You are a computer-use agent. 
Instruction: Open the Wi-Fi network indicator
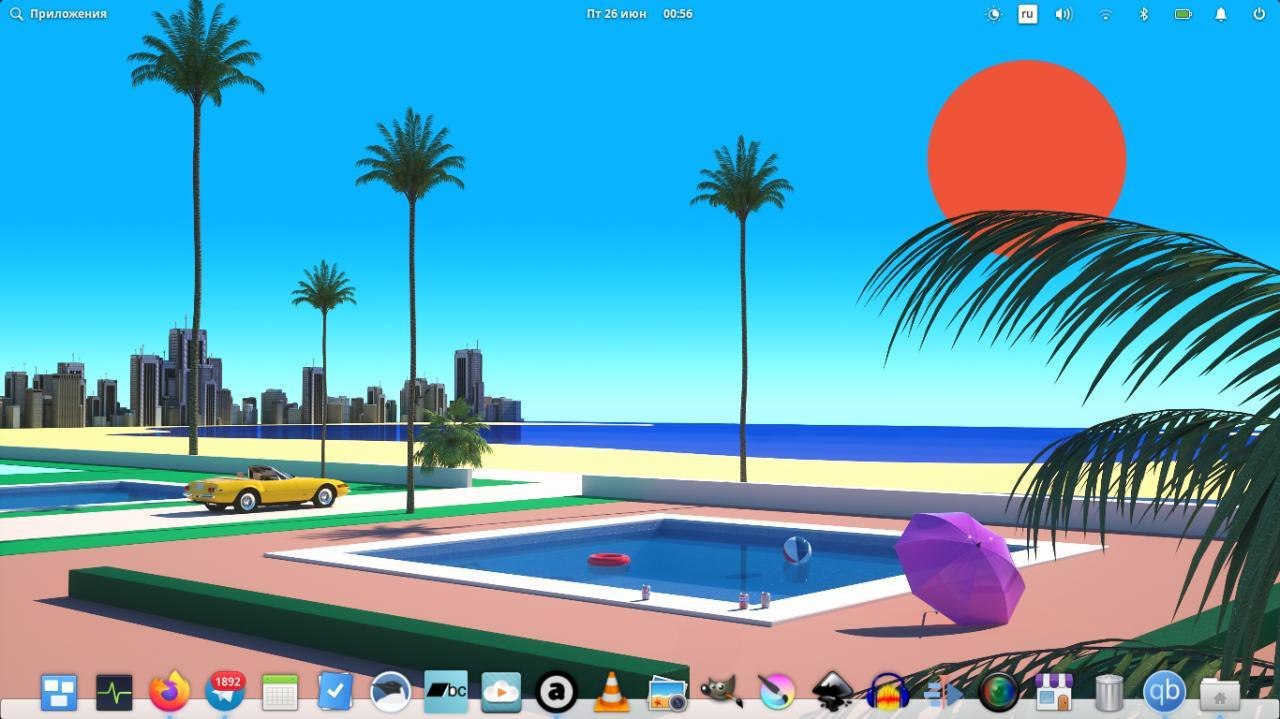(1105, 14)
